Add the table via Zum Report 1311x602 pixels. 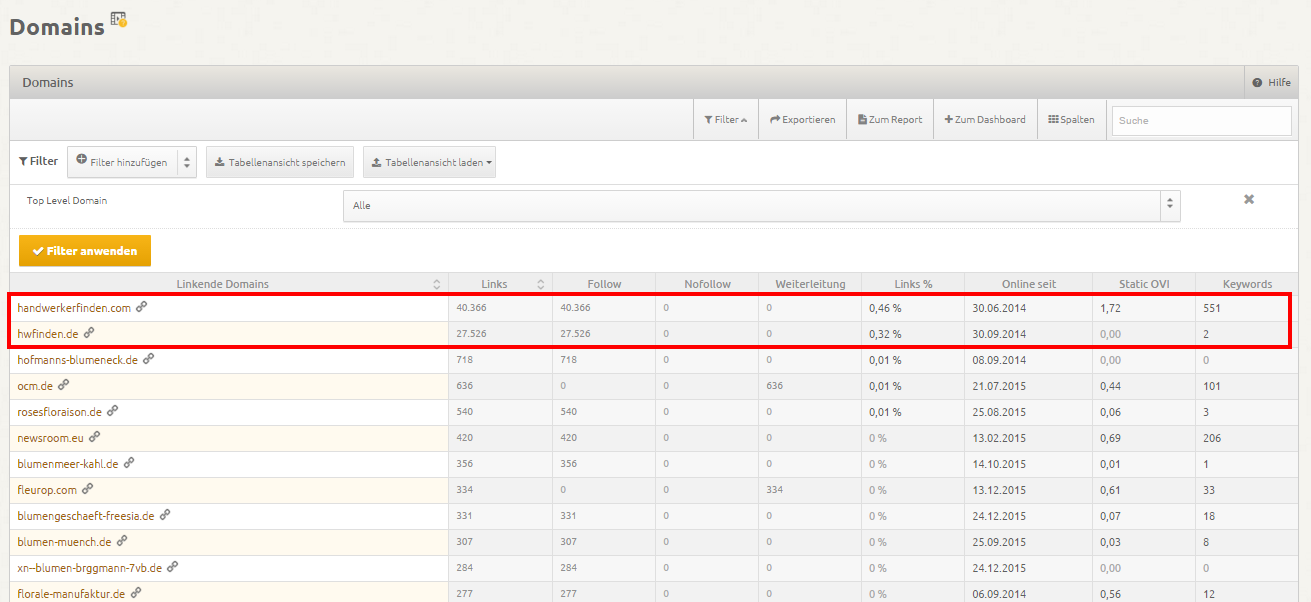(x=890, y=120)
